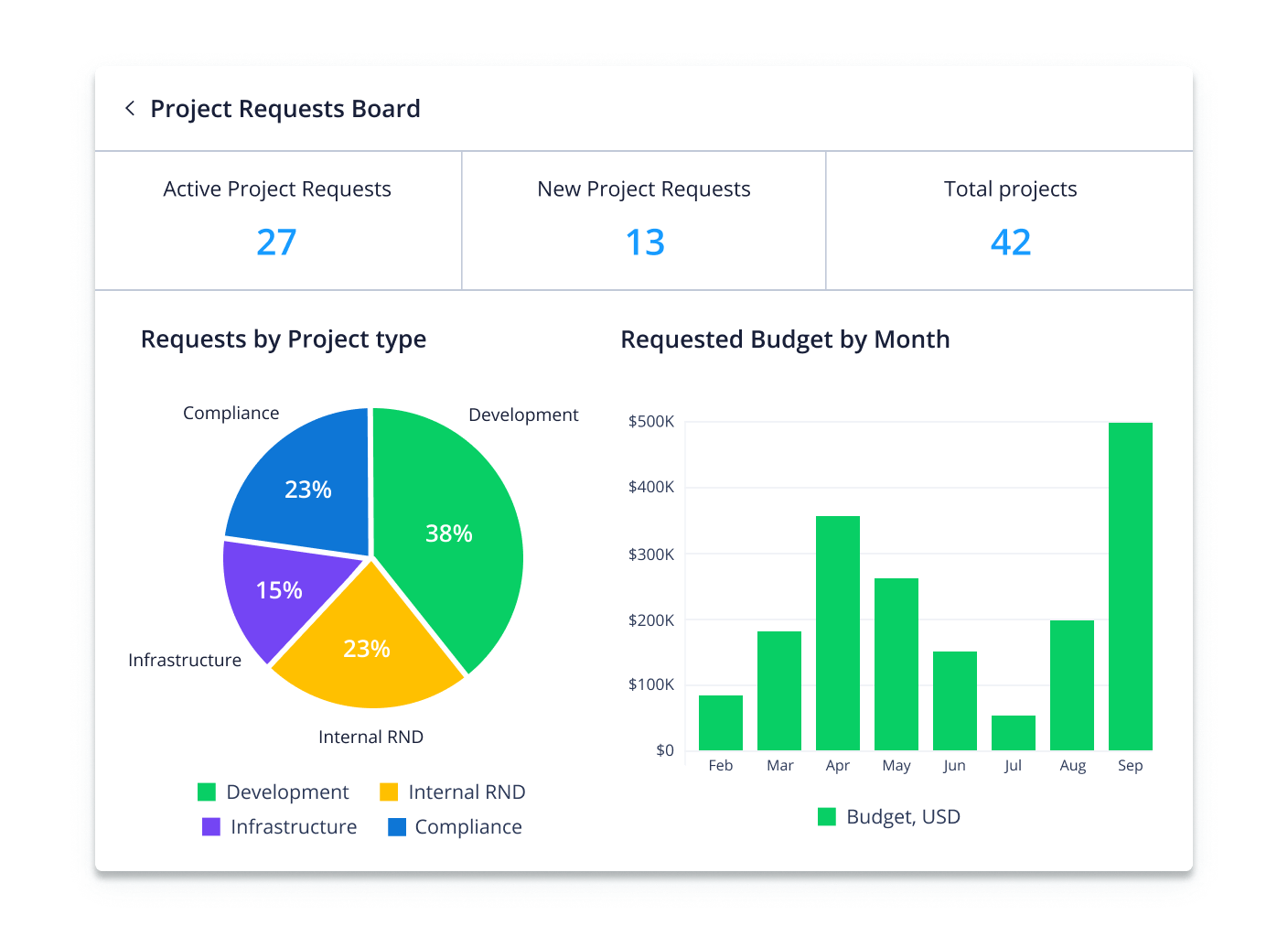Screen dimensions: 1288x937
Task: Select the shortest bar for Jul
Action: click(1013, 732)
